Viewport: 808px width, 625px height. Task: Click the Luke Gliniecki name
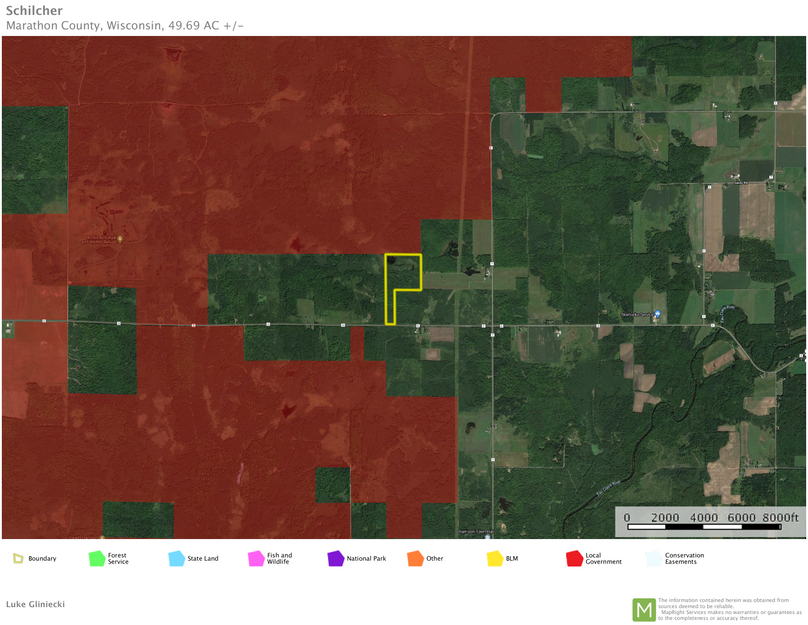(x=36, y=604)
